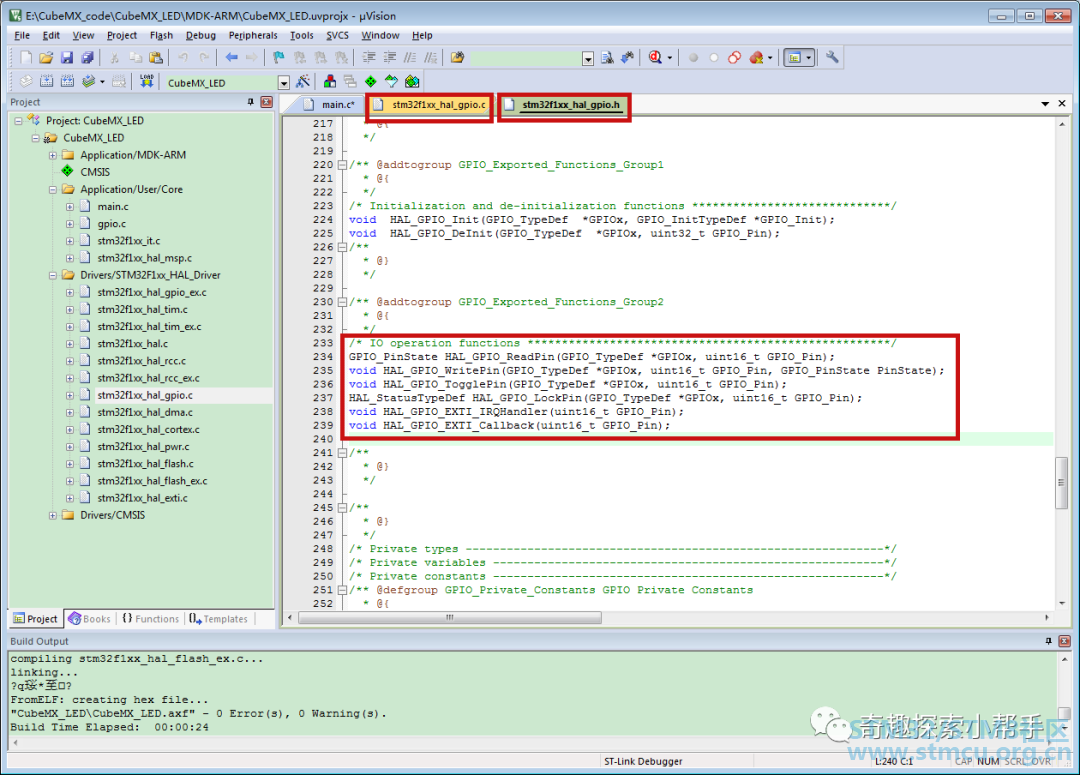Start the debug session via magnifier icon

[655, 58]
